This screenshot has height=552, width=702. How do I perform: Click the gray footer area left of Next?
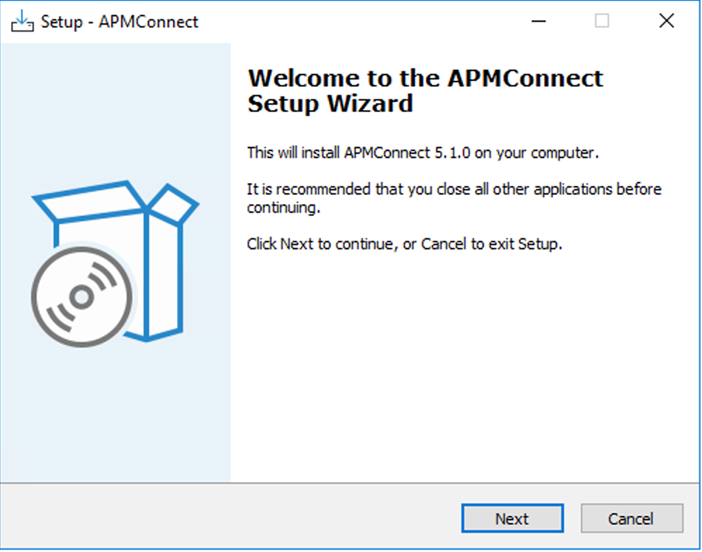click(231, 517)
